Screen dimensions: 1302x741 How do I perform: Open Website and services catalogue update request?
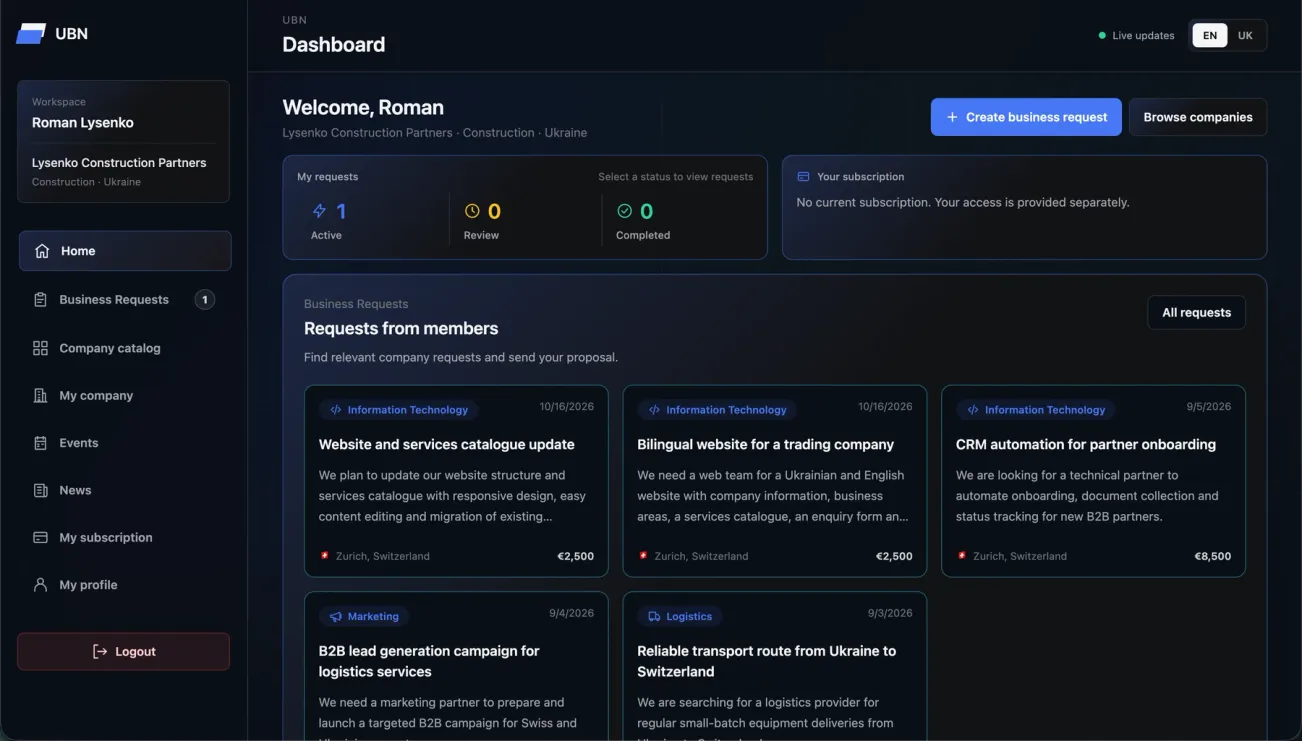[456, 481]
